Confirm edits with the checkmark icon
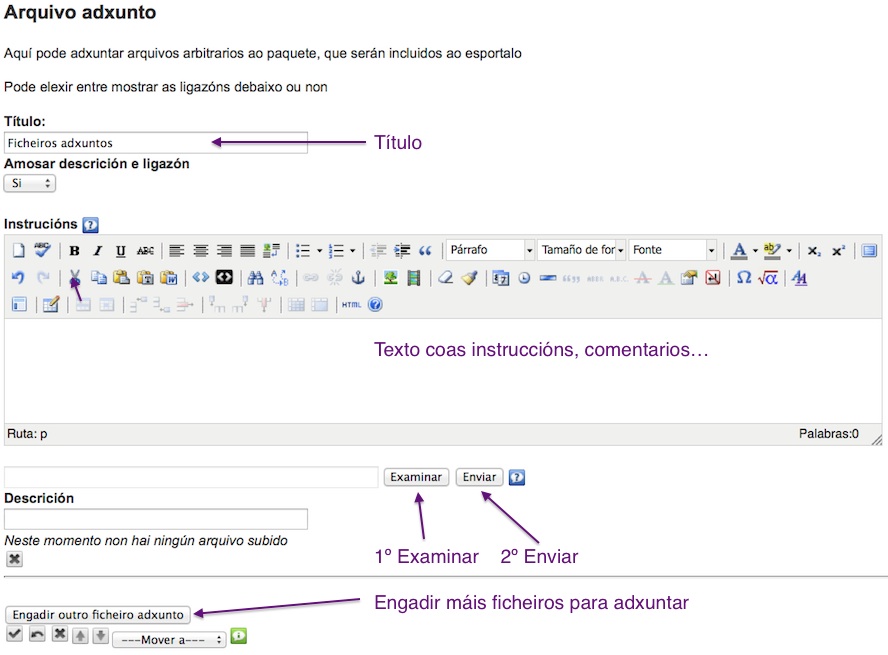The width and height of the screenshot is (888, 655). (15, 635)
